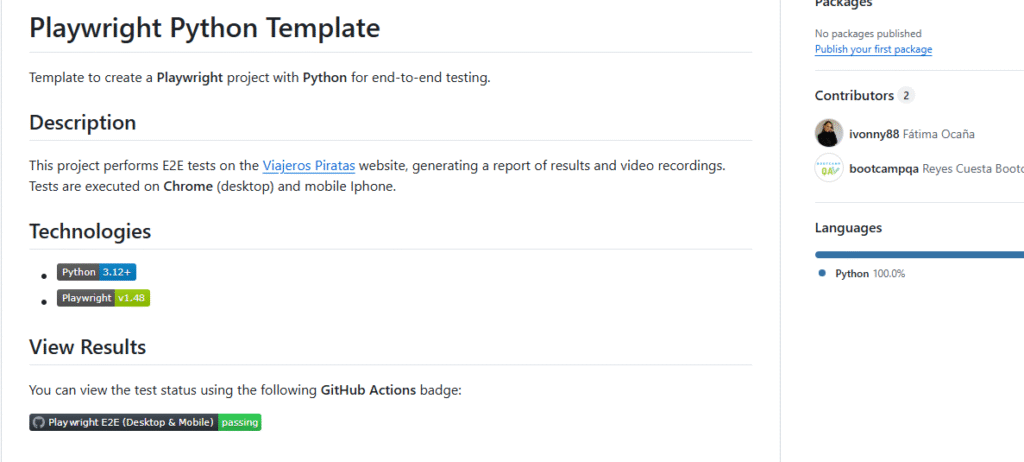Viewport: 1024px width, 462px height.
Task: Click the Python language bar
Action: pyautogui.click(x=920, y=255)
